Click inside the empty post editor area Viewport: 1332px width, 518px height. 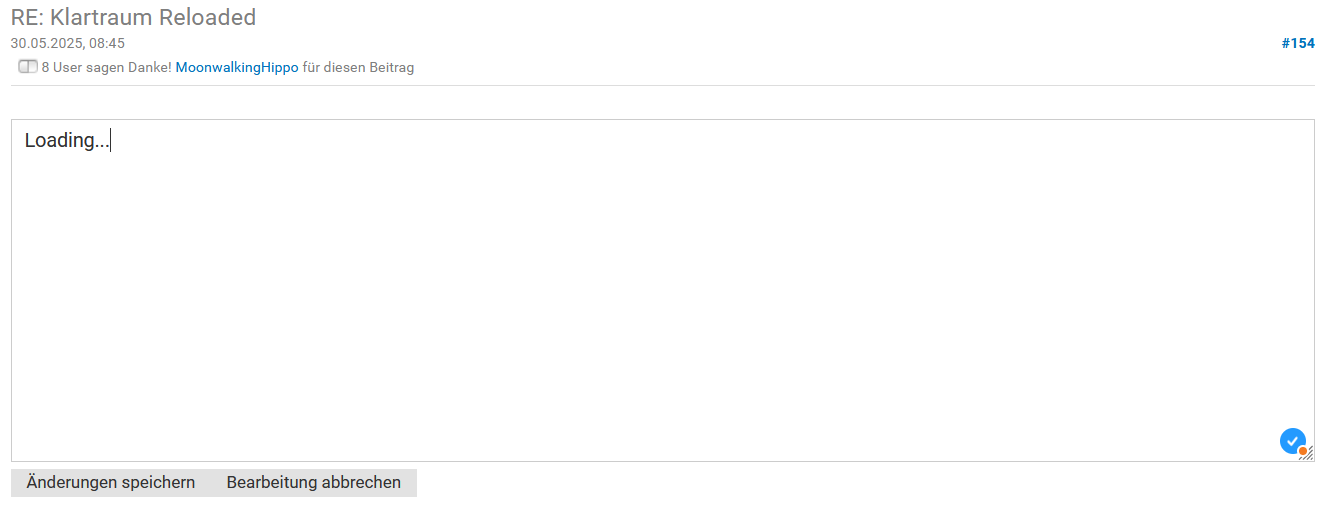click(x=660, y=300)
